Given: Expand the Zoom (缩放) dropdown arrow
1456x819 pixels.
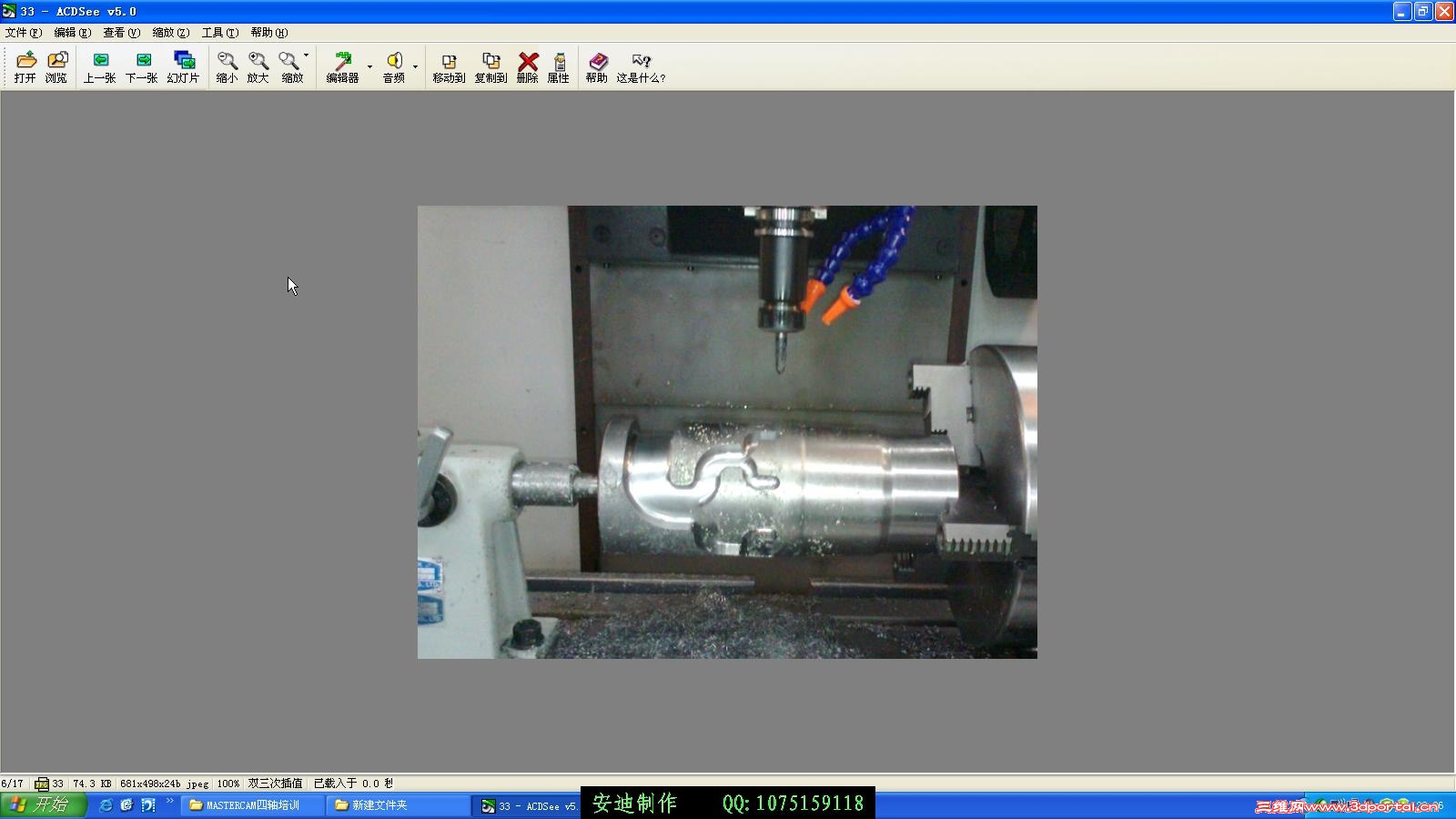Looking at the screenshot, I should tap(306, 56).
